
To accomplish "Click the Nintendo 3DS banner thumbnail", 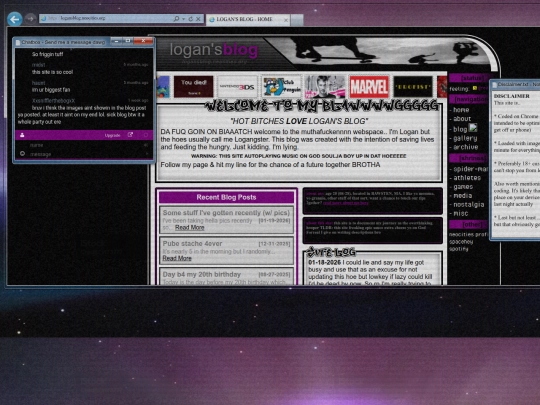I will point(237,87).
